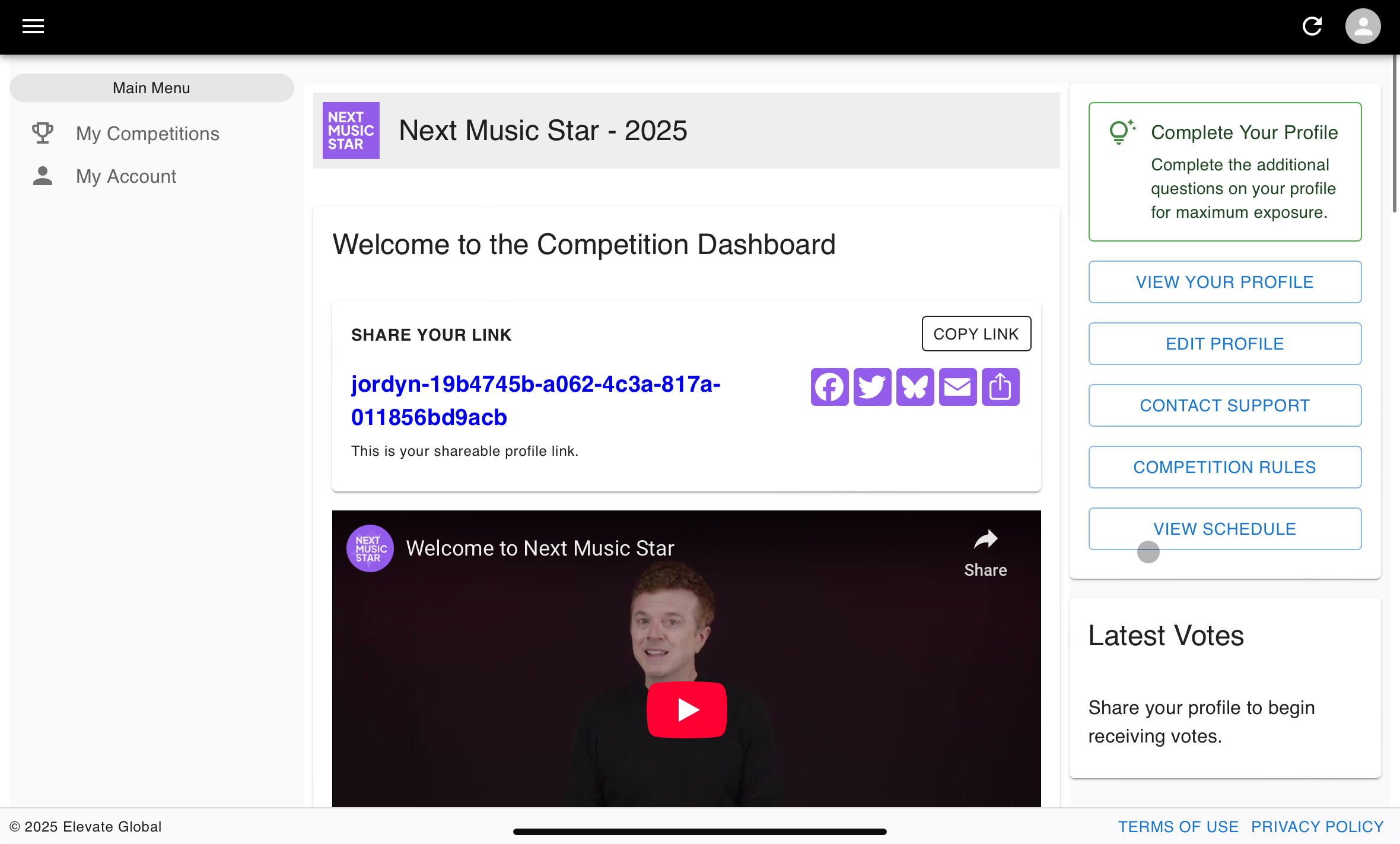Click the EDIT PROFILE button
Screen dimensions: 1400x844
(x=1224, y=344)
